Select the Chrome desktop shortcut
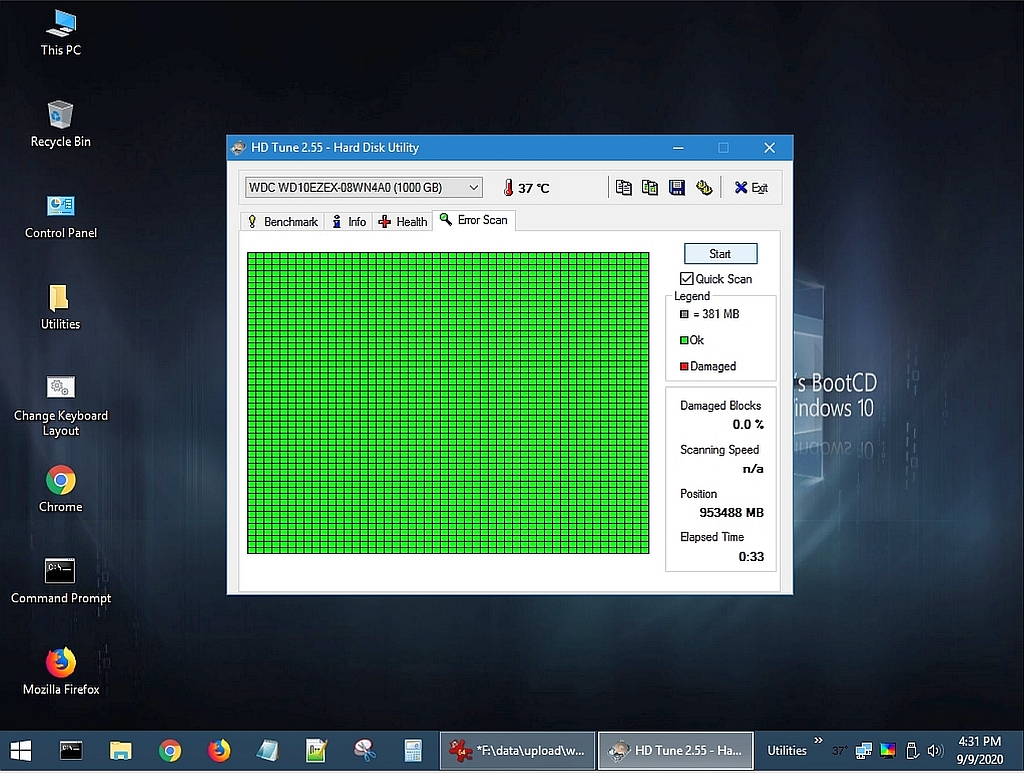 click(60, 490)
